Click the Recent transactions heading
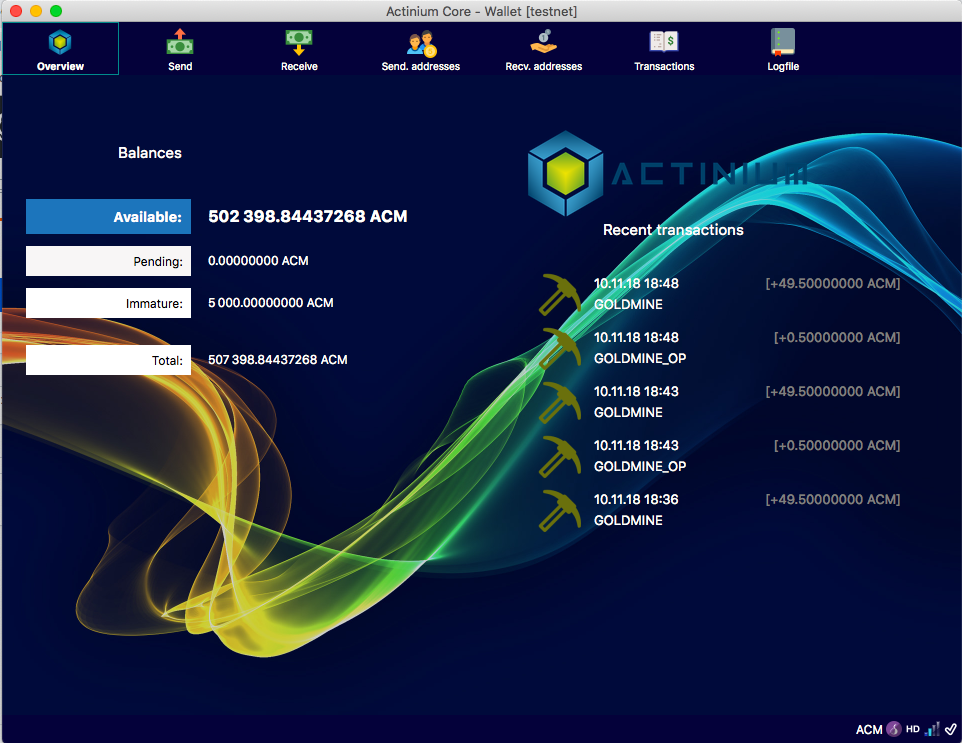The image size is (962, 743). pyautogui.click(x=673, y=230)
